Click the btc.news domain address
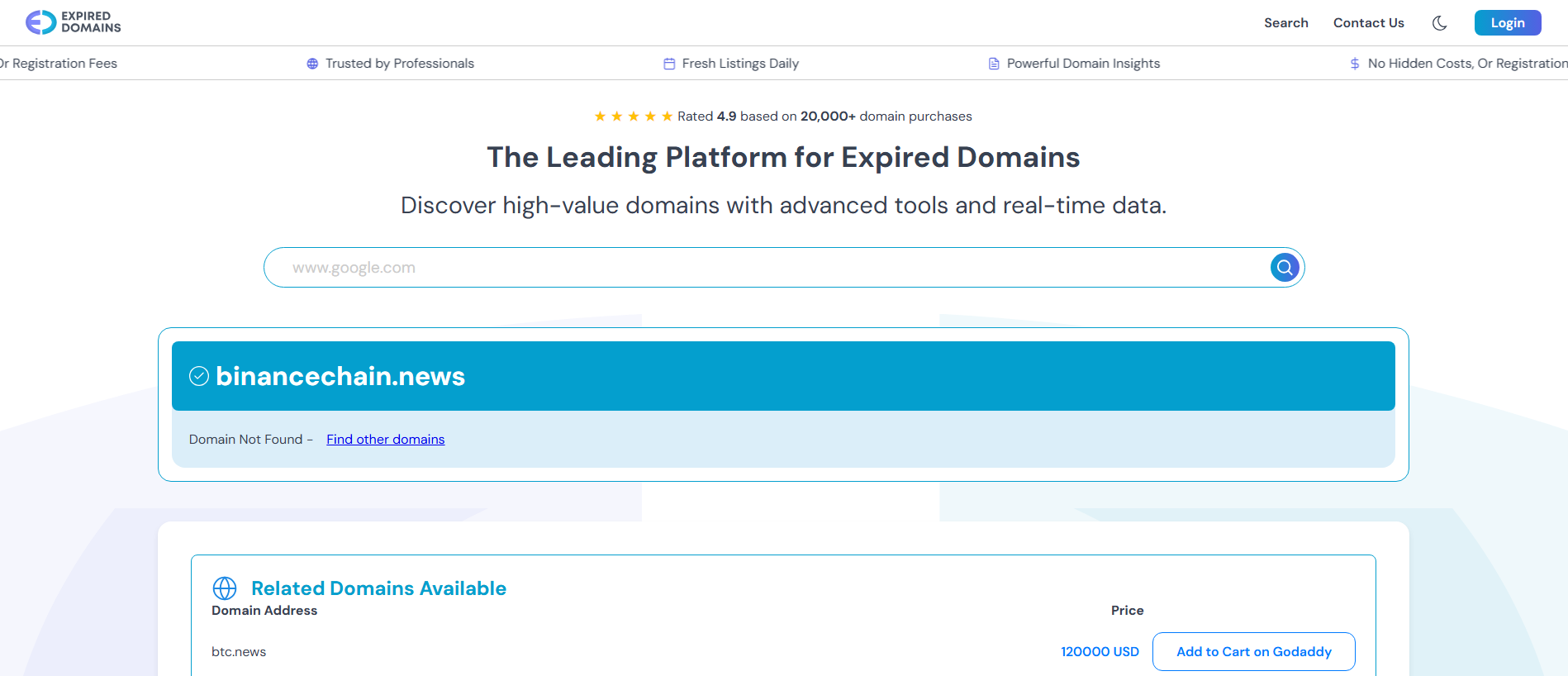 point(239,652)
